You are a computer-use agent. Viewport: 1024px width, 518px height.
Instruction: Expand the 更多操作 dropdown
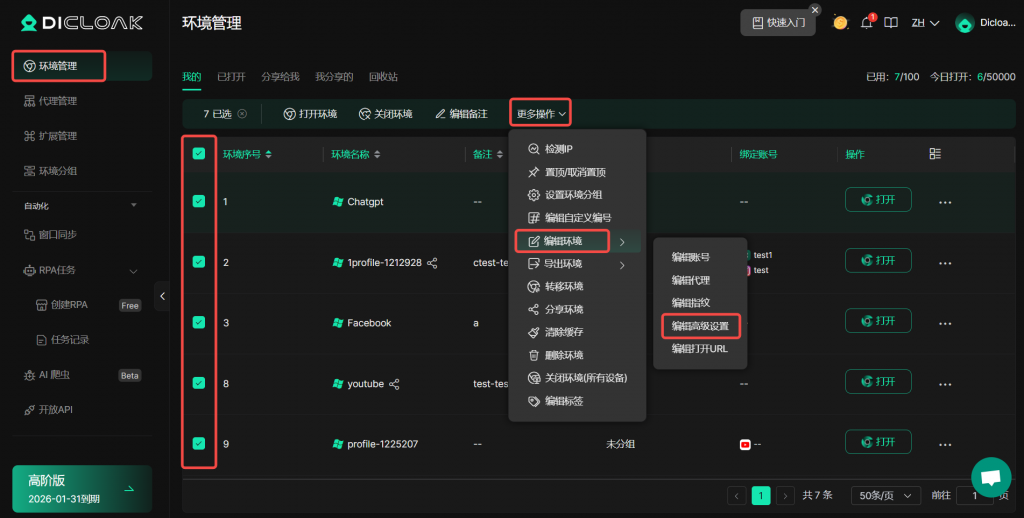tap(541, 114)
